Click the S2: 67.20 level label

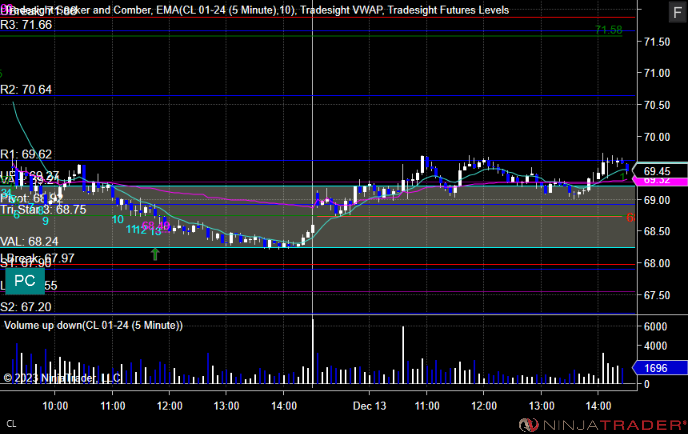(26, 307)
